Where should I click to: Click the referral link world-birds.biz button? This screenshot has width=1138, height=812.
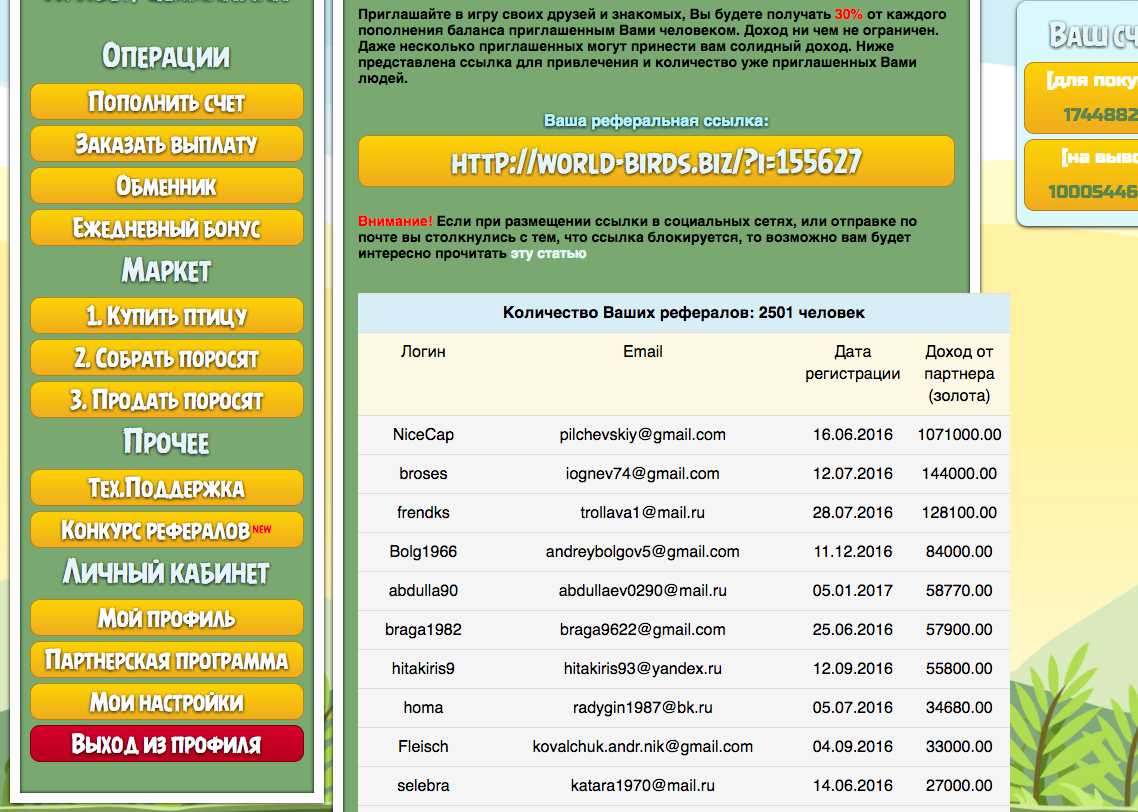pyautogui.click(x=656, y=162)
